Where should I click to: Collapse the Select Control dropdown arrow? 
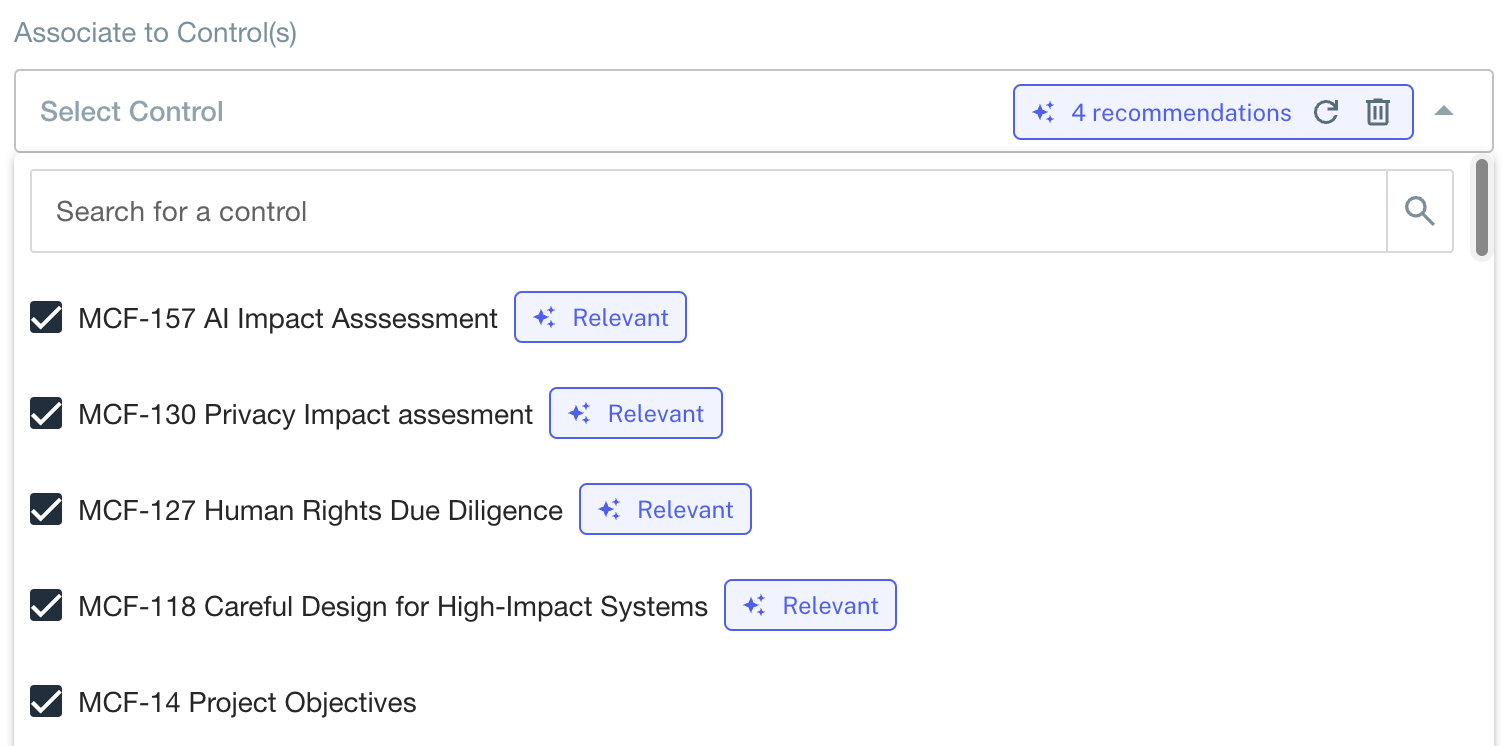(x=1444, y=112)
